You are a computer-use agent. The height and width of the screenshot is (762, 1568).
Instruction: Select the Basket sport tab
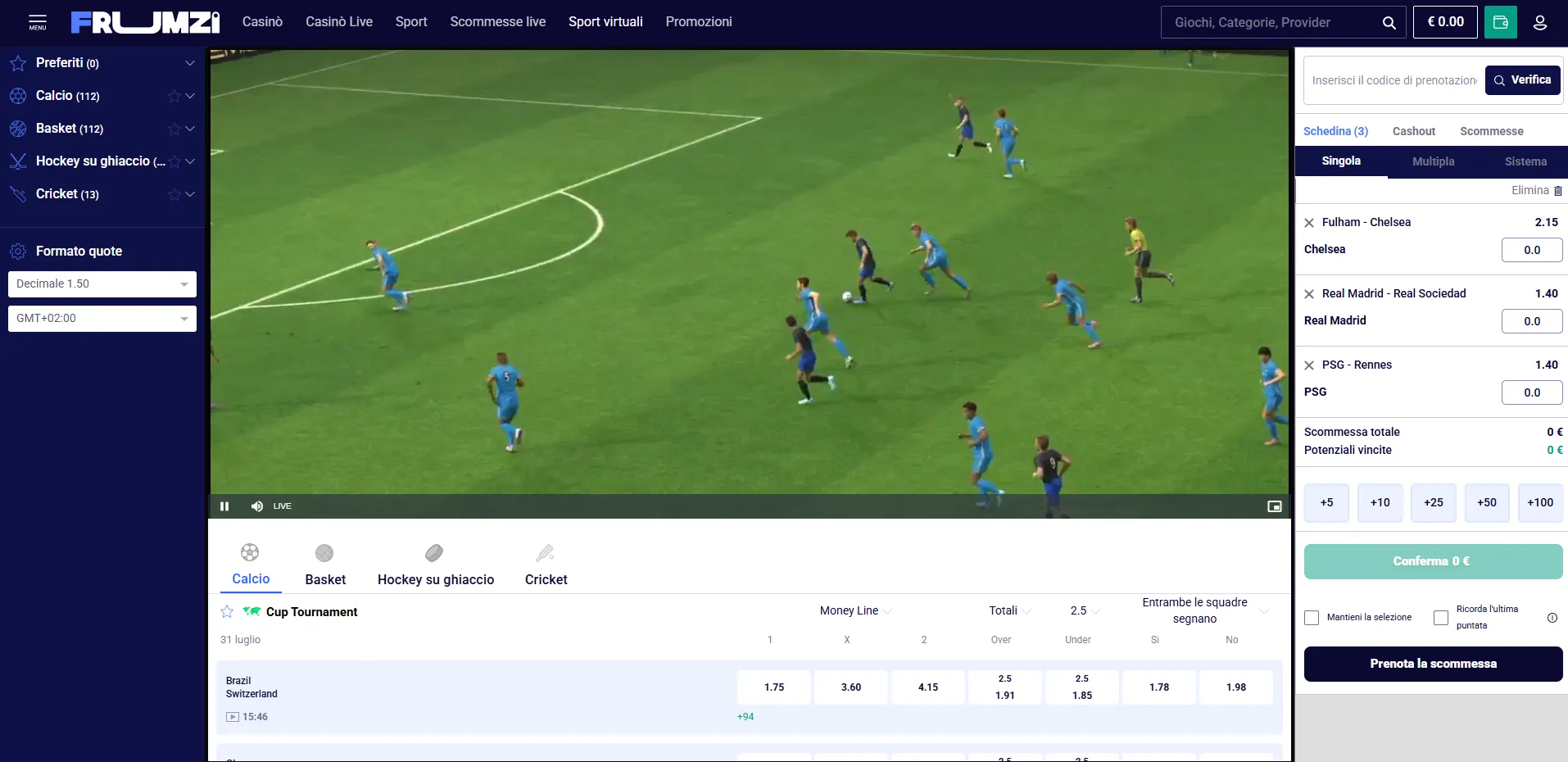325,565
